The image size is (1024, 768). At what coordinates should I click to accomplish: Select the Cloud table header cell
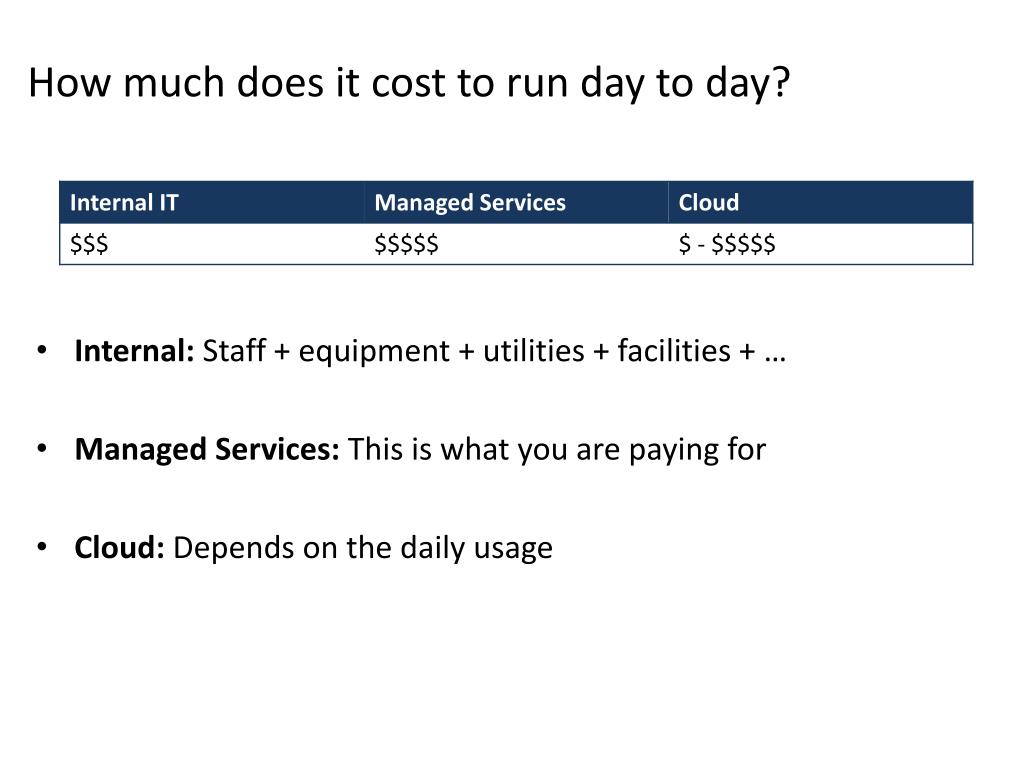coord(821,202)
